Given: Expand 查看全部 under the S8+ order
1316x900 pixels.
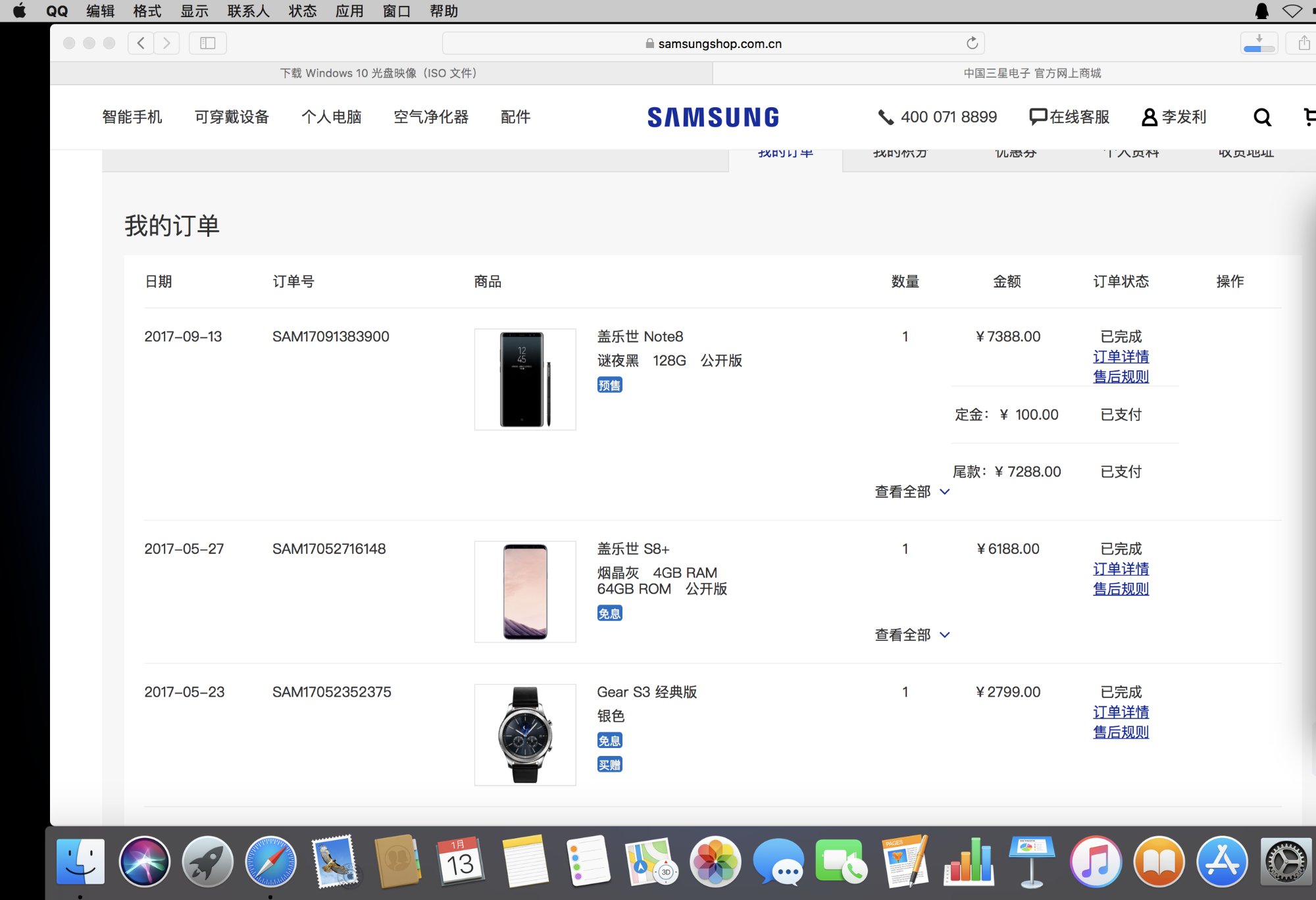Looking at the screenshot, I should 912,635.
